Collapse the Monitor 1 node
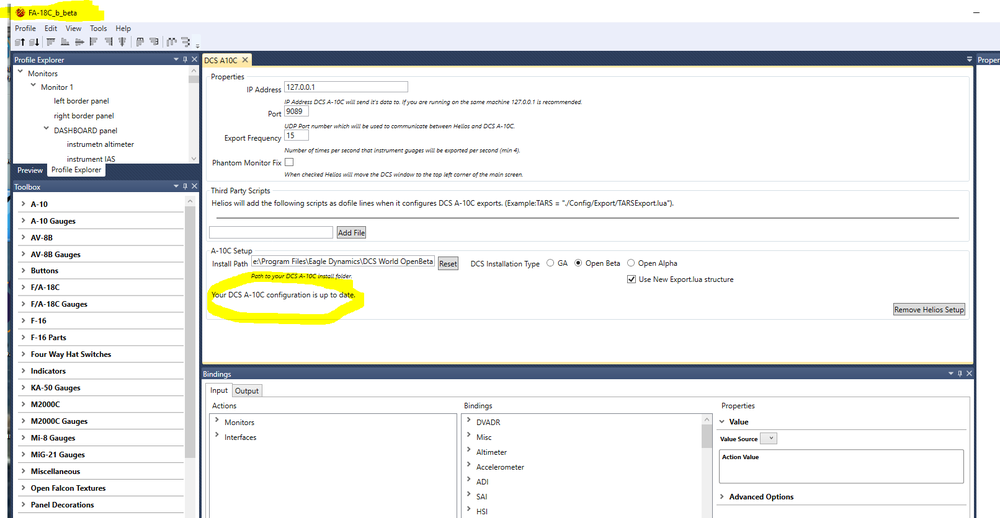The height and width of the screenshot is (518, 1000). point(33,85)
